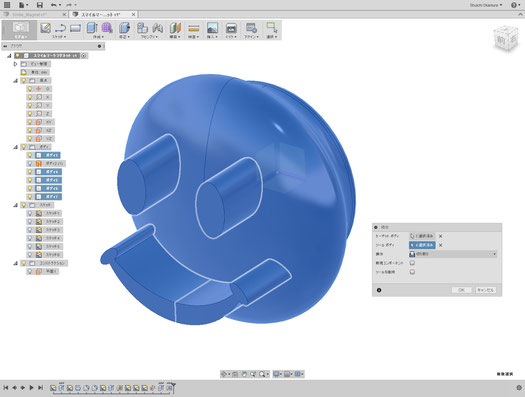Select the New Component assemble icon
The width and height of the screenshot is (525, 397).
142,28
